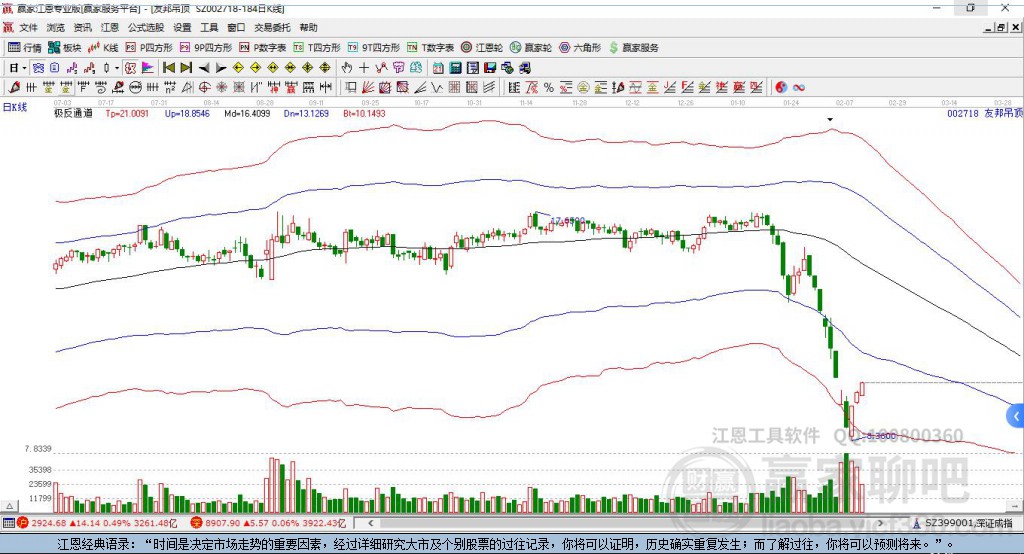This screenshot has height=554, width=1024.
Task: Open the 帮助 menu
Action: coord(308,27)
